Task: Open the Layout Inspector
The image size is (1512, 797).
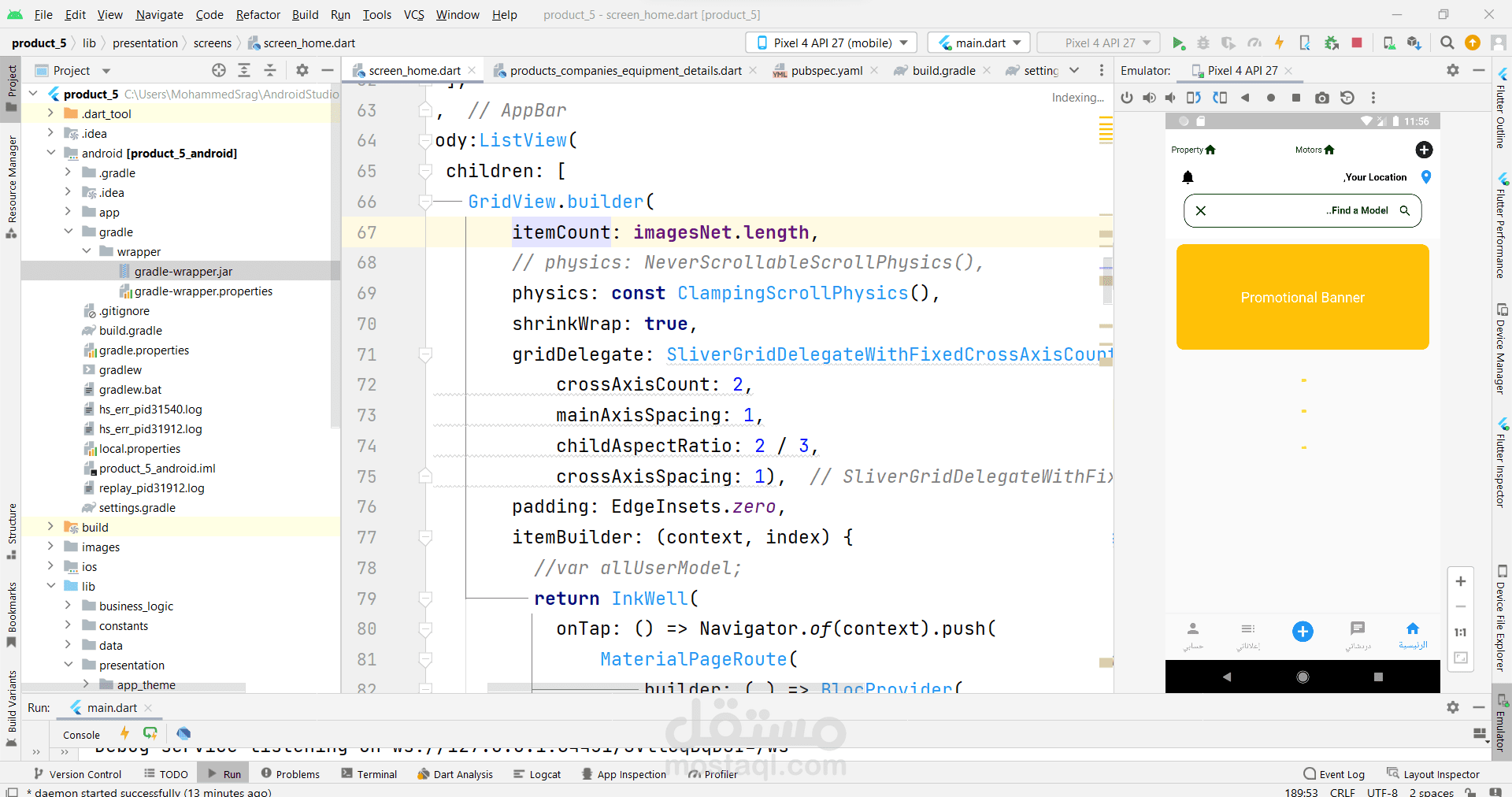Action: [1433, 774]
